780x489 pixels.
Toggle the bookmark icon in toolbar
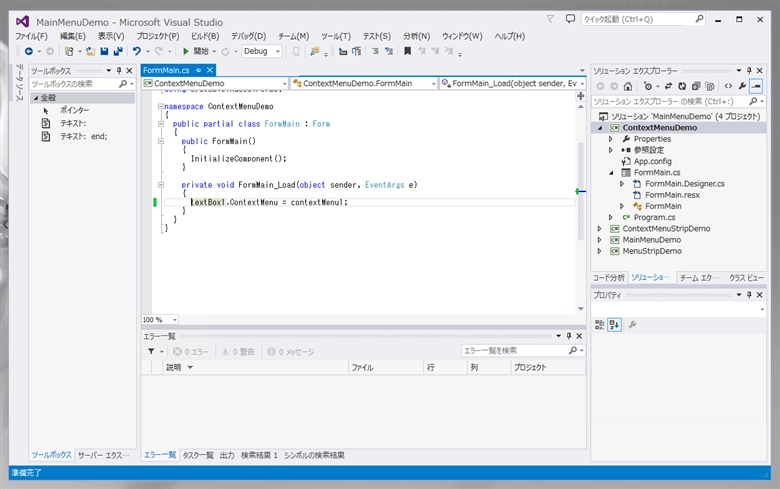(407, 51)
